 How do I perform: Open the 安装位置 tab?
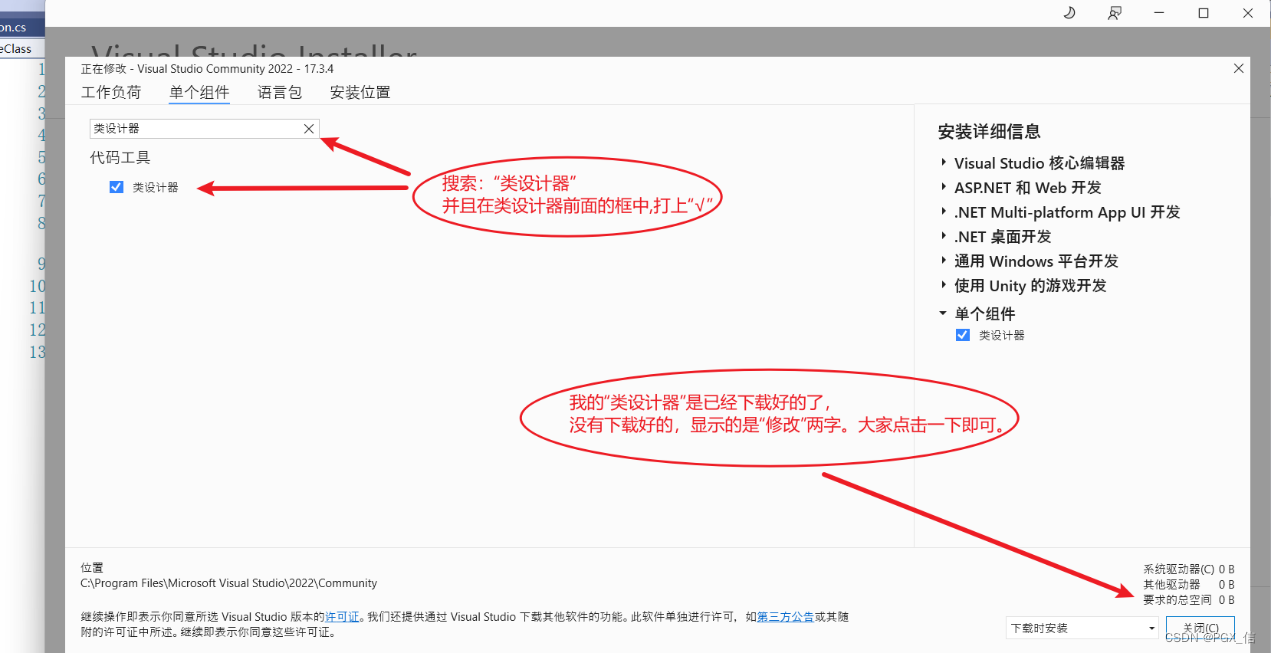click(x=360, y=92)
